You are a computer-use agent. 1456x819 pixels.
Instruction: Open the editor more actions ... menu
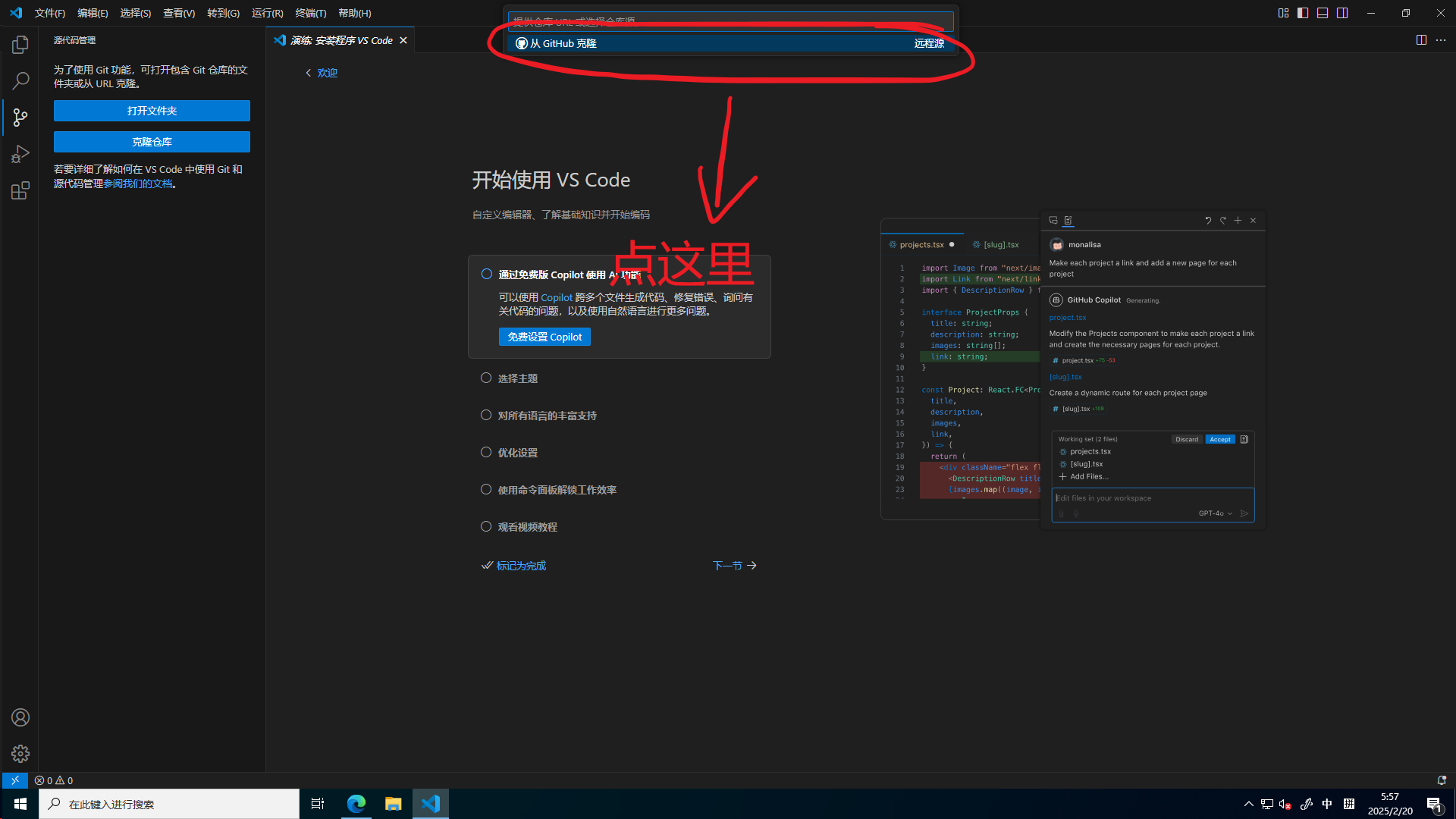pyautogui.click(x=1440, y=40)
